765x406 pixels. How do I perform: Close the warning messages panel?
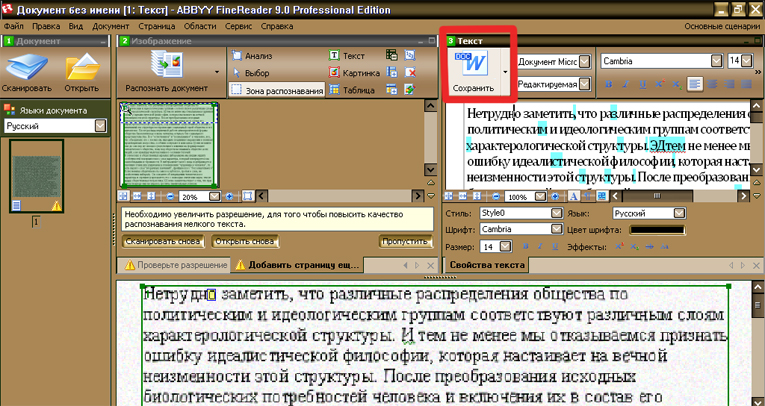[x=430, y=265]
